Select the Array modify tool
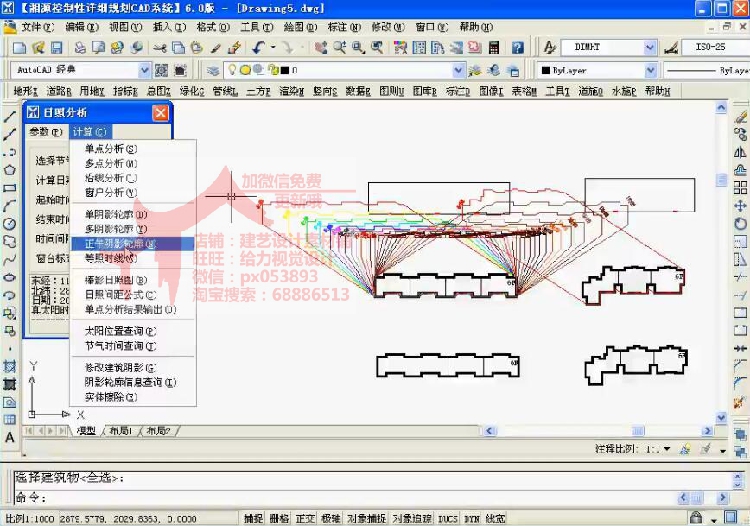This screenshot has height=526, width=750. point(740,187)
